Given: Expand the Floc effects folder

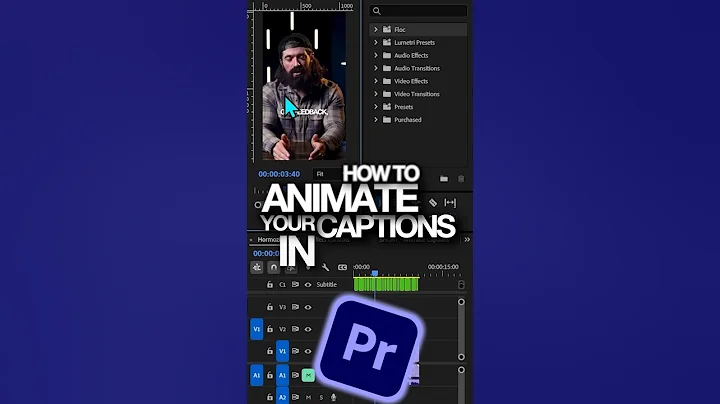Looking at the screenshot, I should pos(376,29).
